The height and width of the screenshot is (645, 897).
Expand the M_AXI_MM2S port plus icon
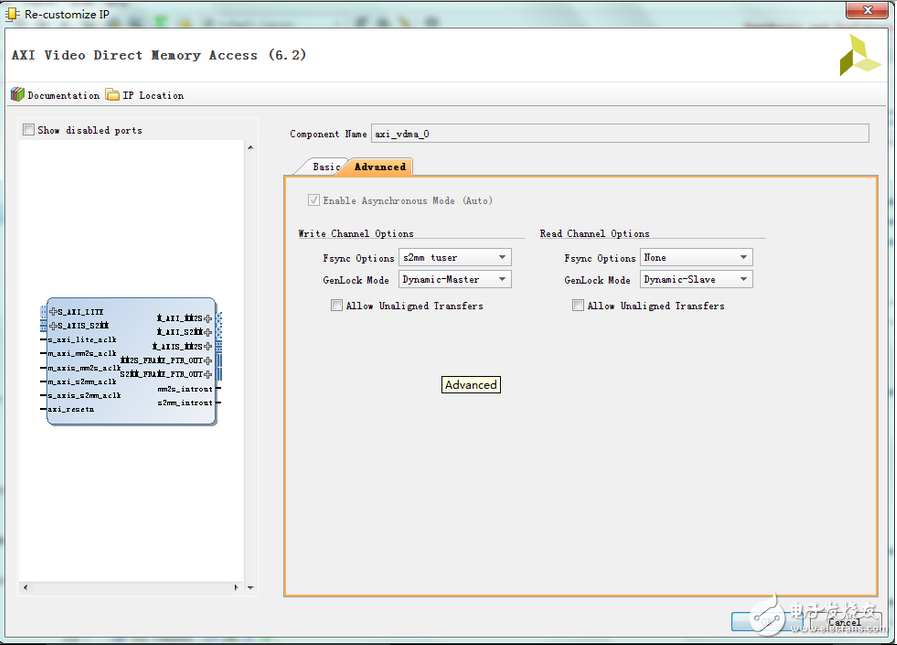click(x=208, y=318)
